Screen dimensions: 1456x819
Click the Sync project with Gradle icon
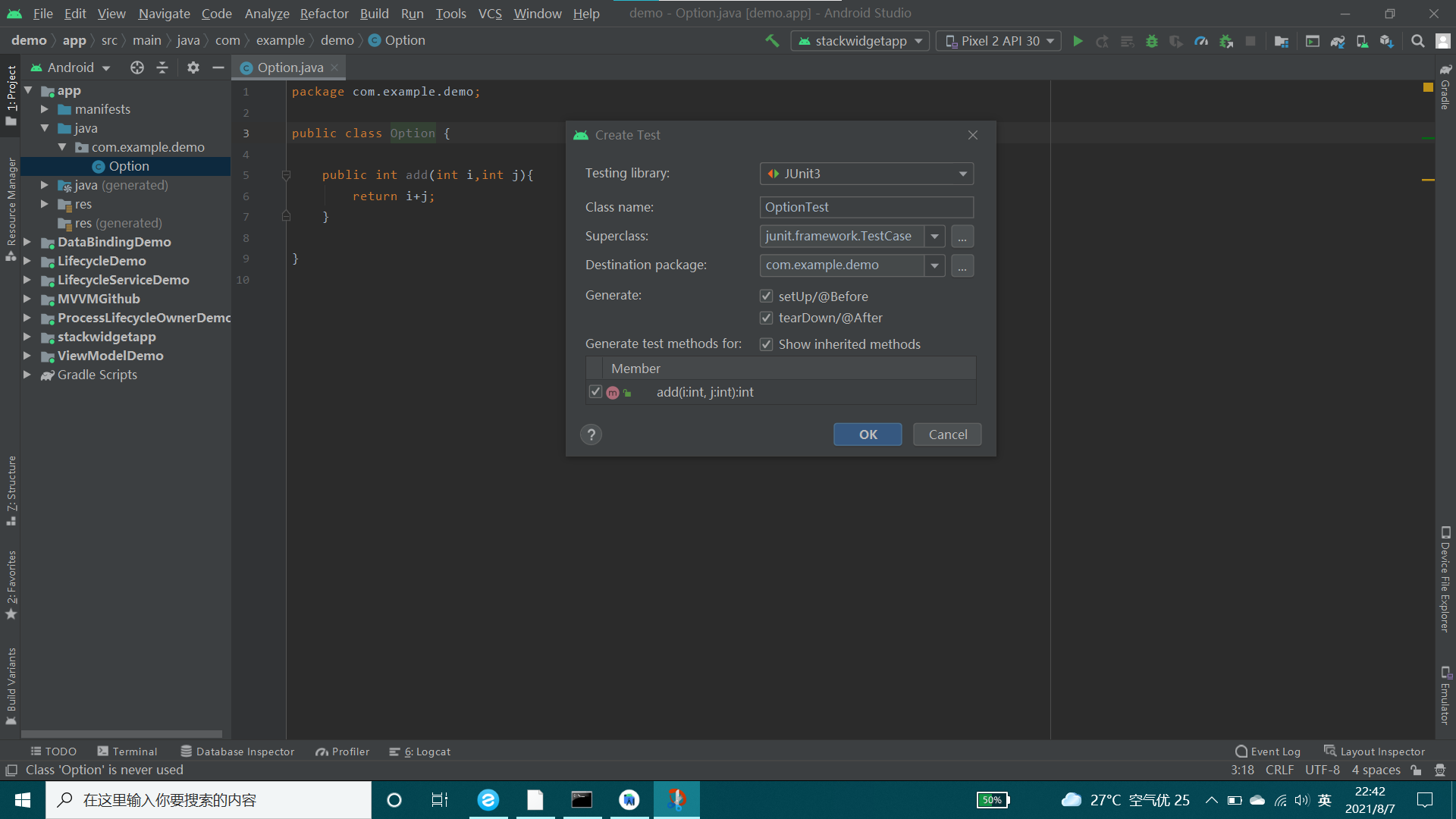(x=1337, y=40)
